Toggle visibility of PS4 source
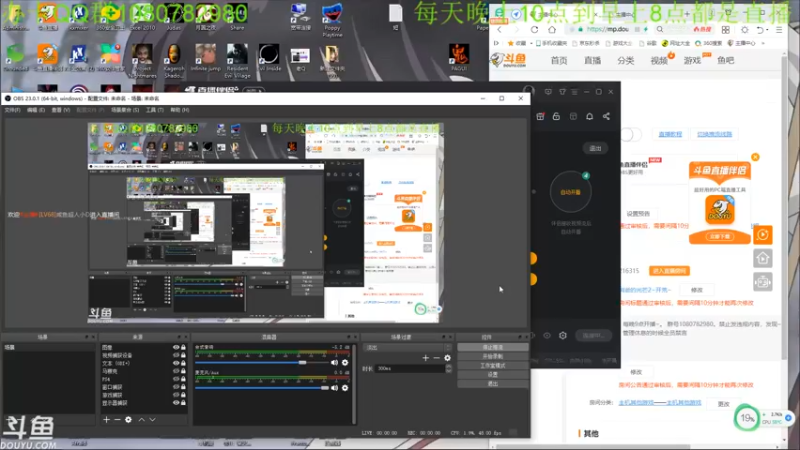This screenshot has width=800, height=450. (x=176, y=379)
